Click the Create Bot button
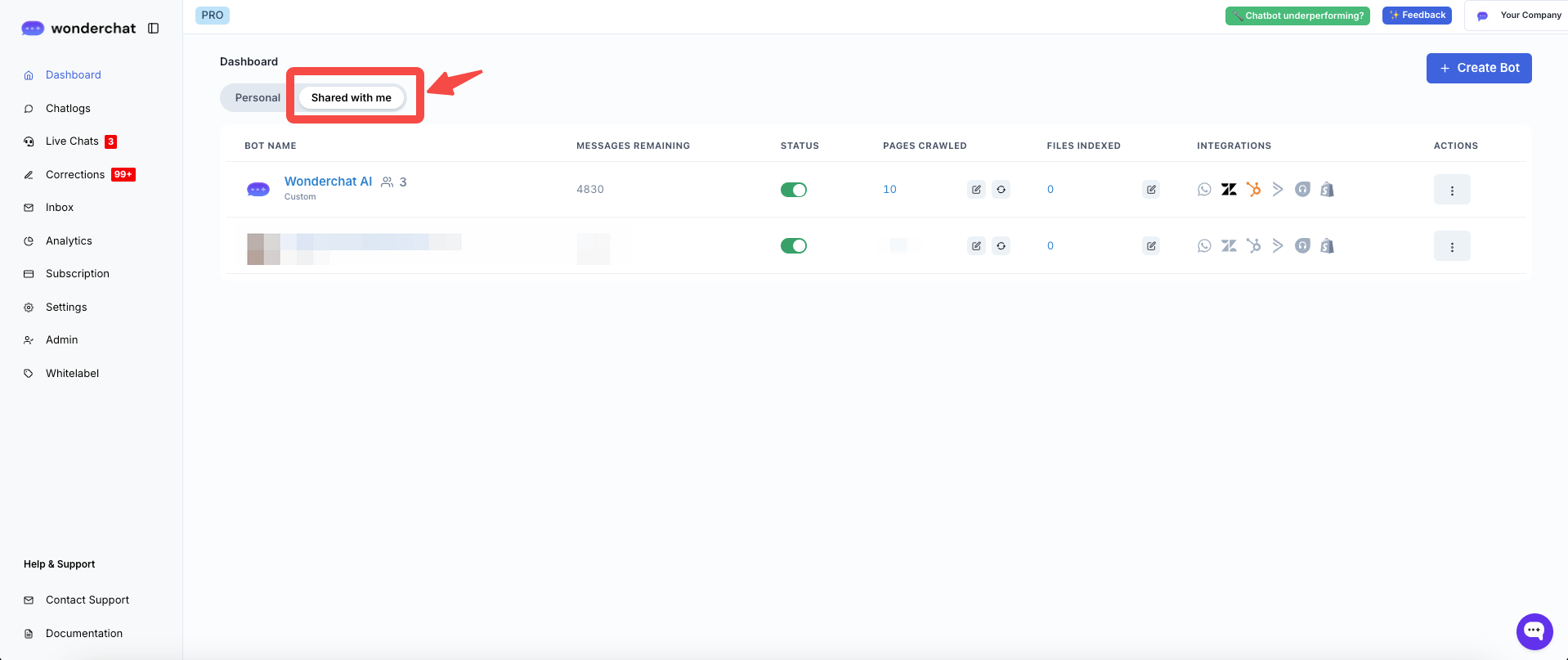This screenshot has width=1568, height=660. pos(1478,68)
